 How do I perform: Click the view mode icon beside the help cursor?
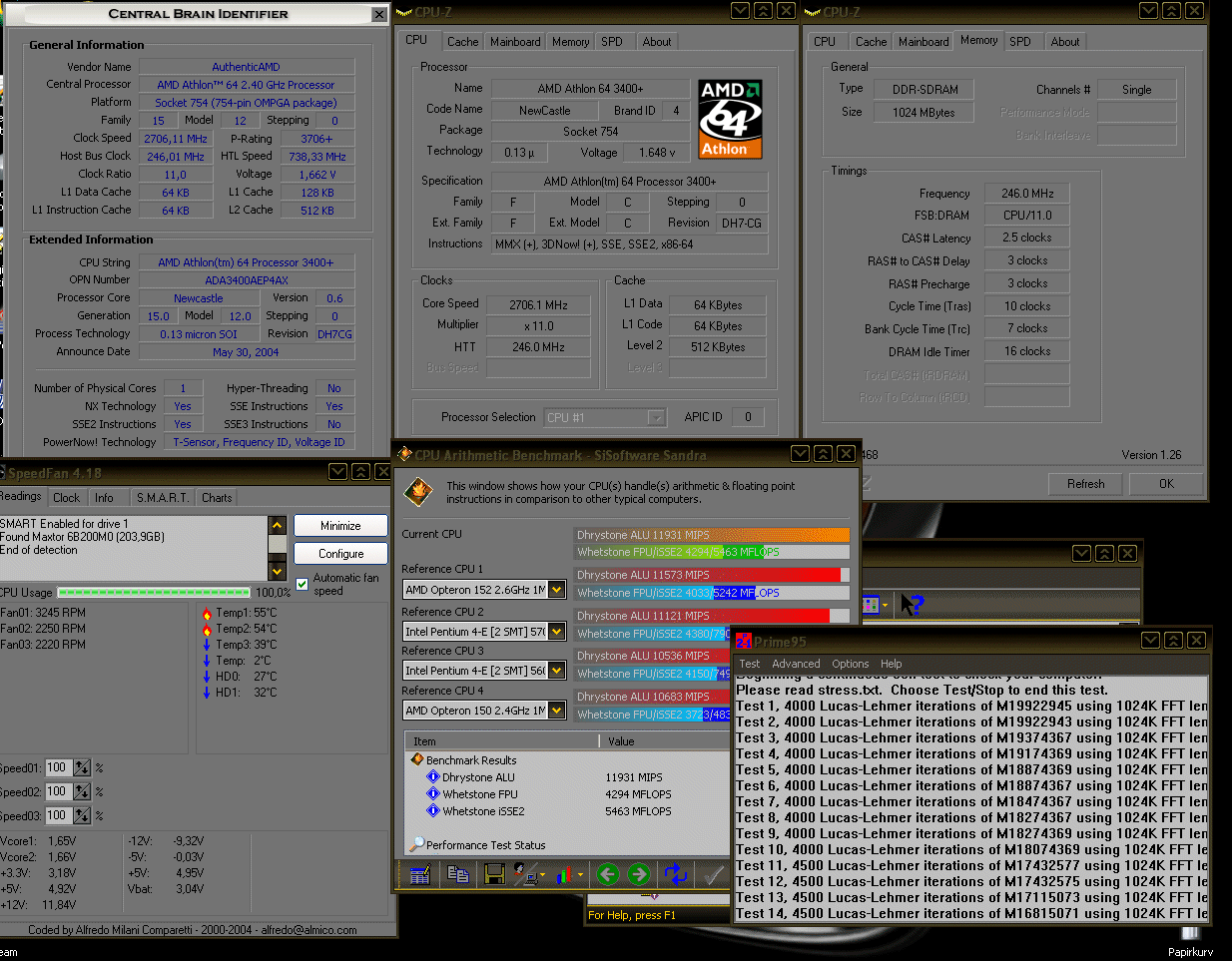click(870, 604)
